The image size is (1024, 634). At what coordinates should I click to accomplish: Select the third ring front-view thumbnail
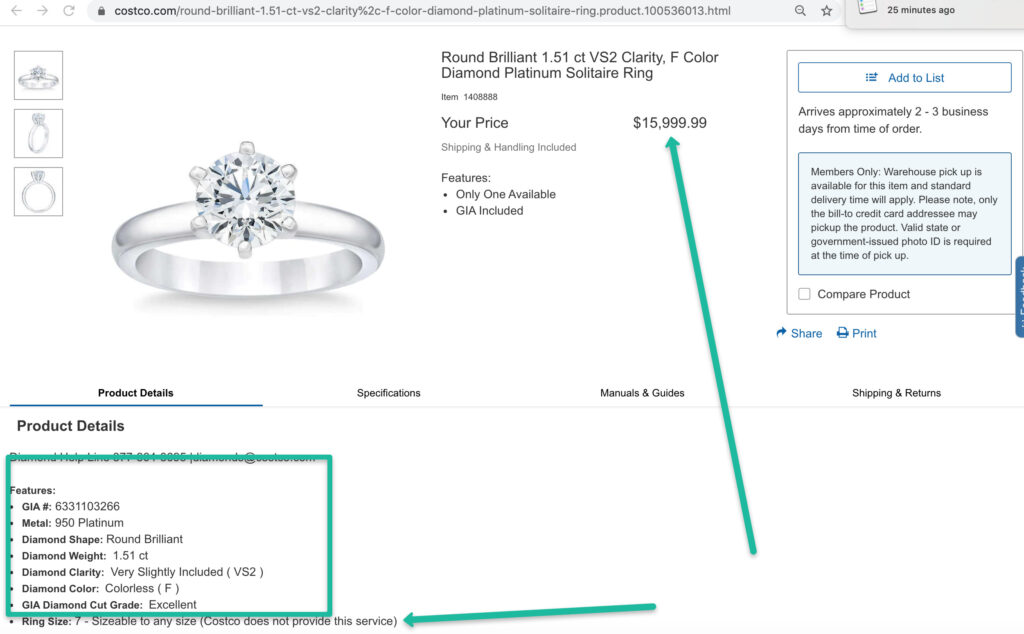click(x=38, y=191)
